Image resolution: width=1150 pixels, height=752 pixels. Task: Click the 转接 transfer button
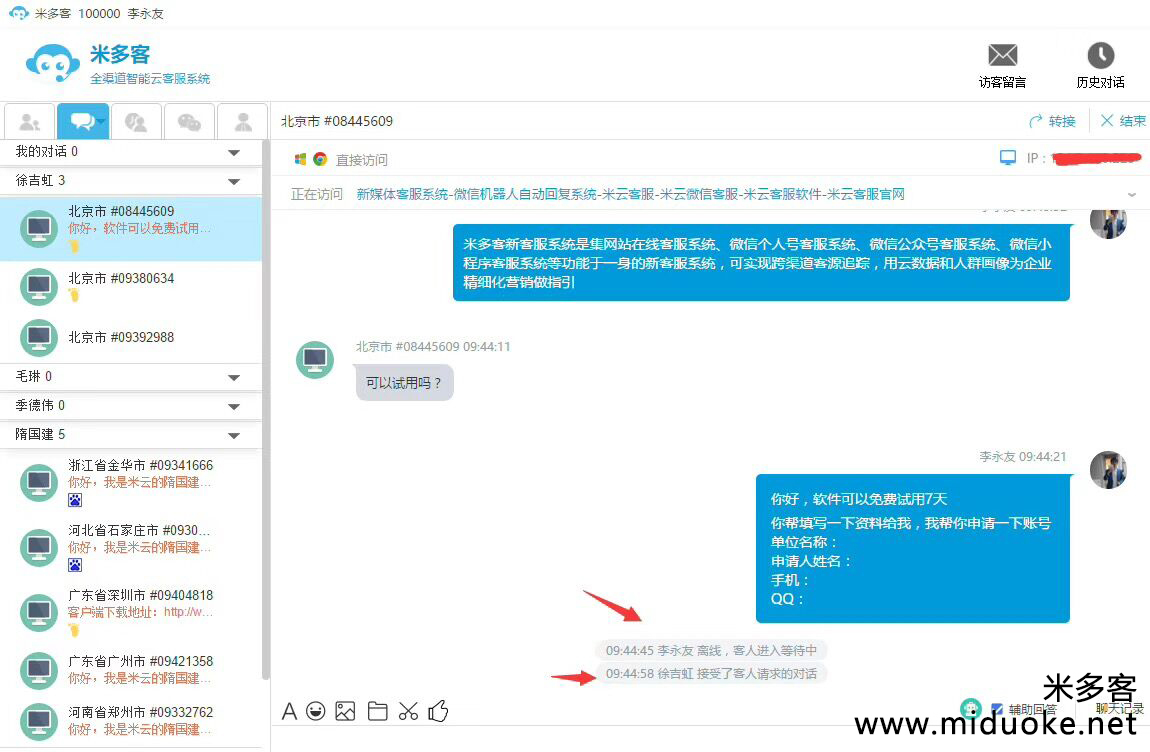coord(1052,121)
